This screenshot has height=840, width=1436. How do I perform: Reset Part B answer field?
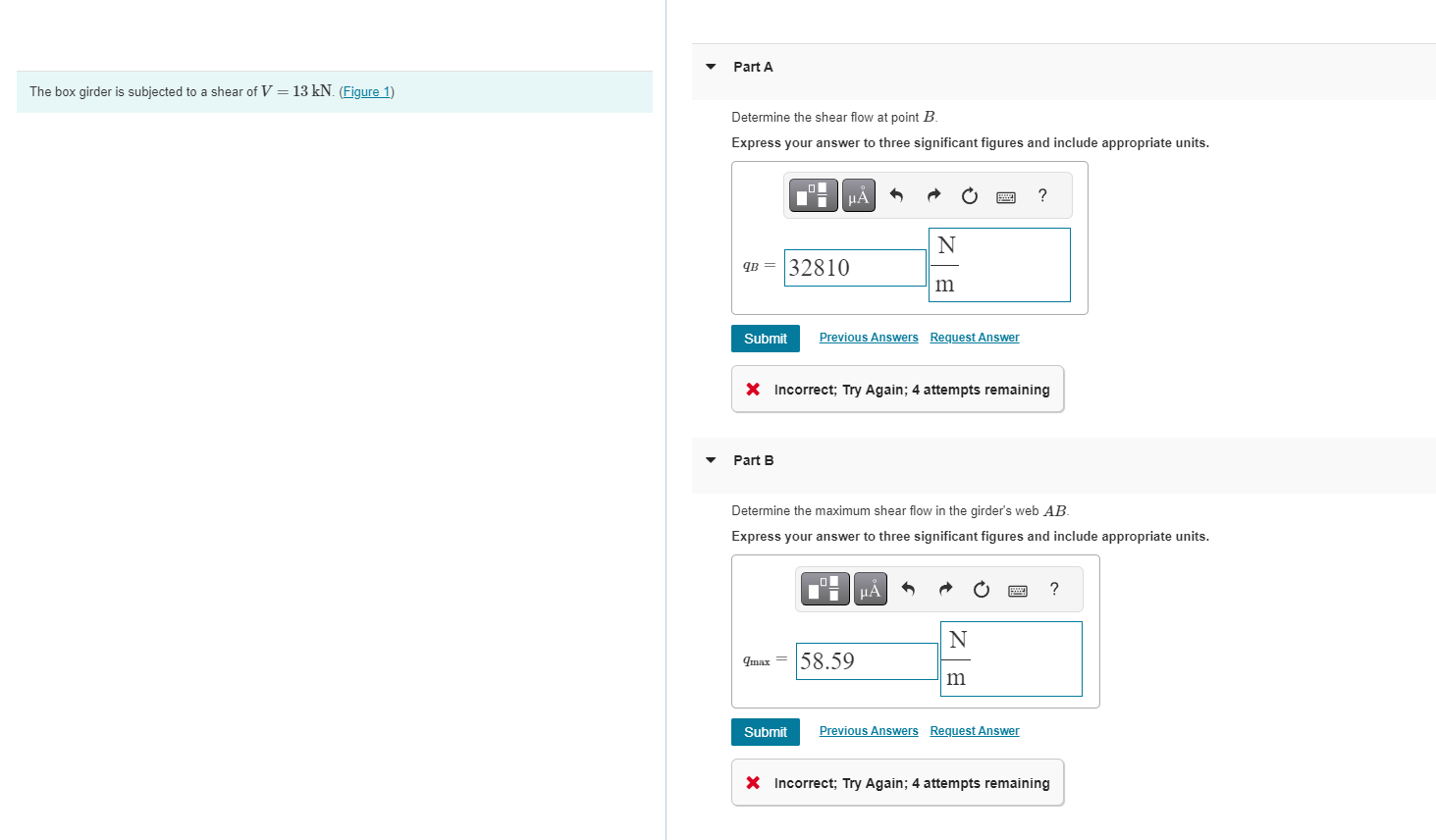tap(982, 589)
